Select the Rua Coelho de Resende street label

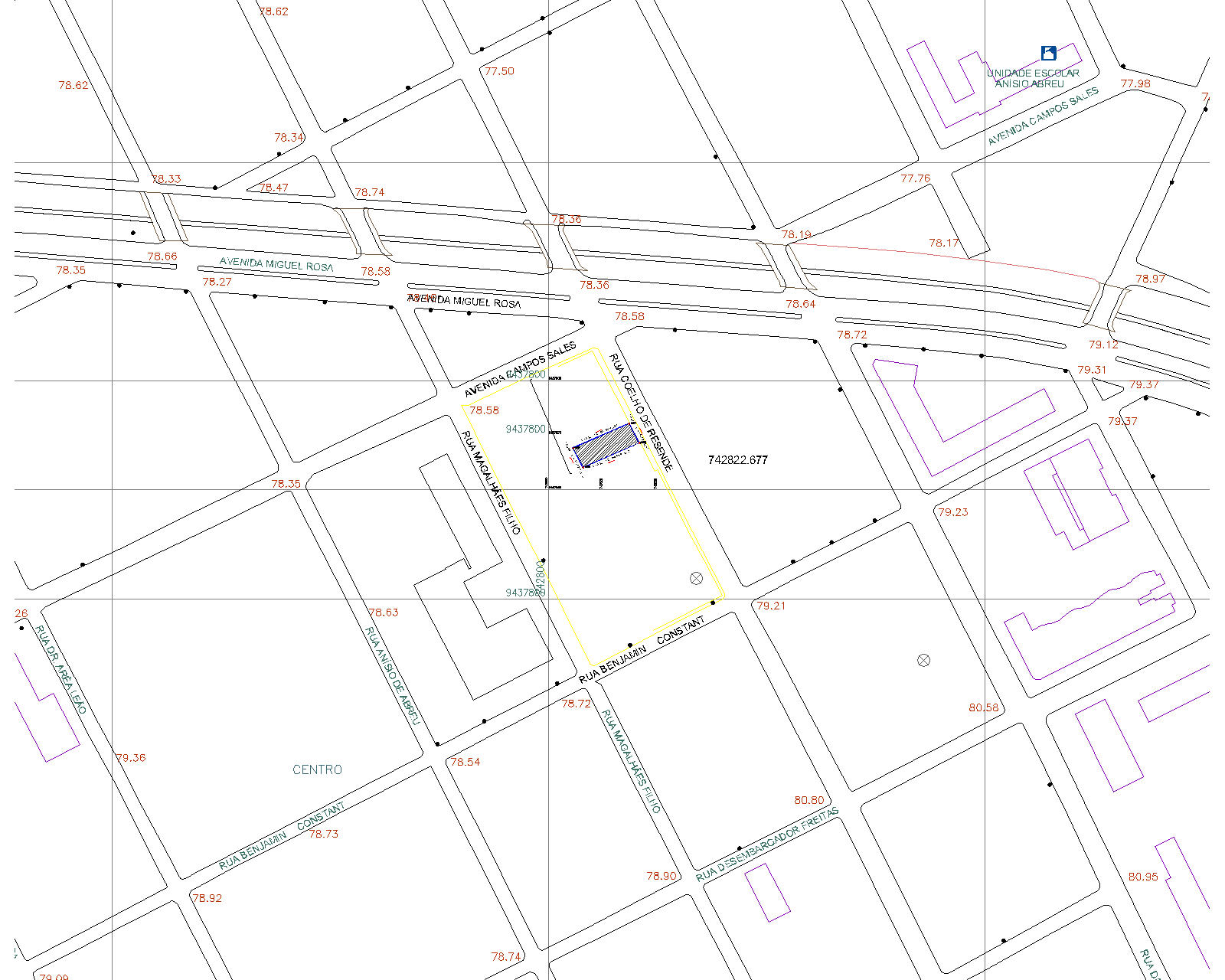[x=641, y=412]
